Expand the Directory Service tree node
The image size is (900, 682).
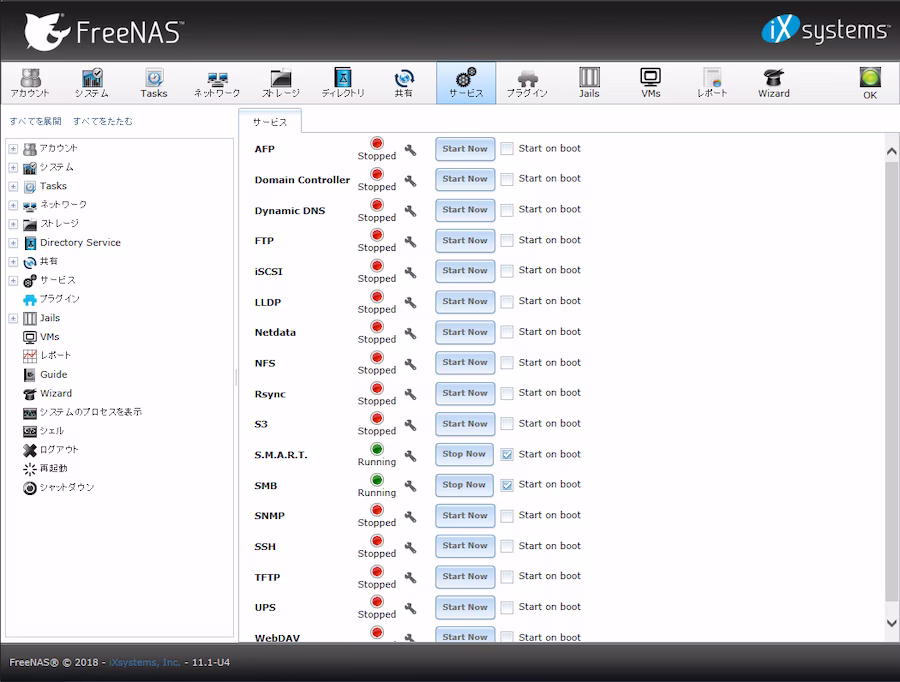[13, 243]
